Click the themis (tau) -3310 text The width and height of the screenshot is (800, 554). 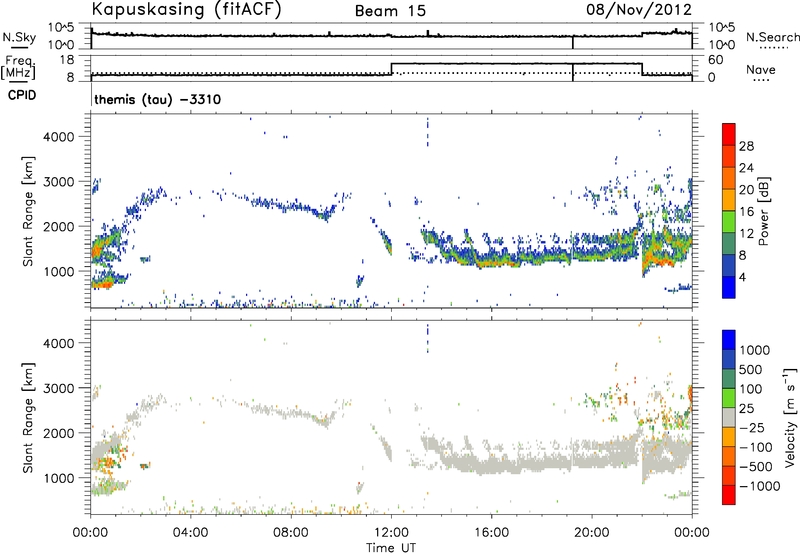[158, 99]
